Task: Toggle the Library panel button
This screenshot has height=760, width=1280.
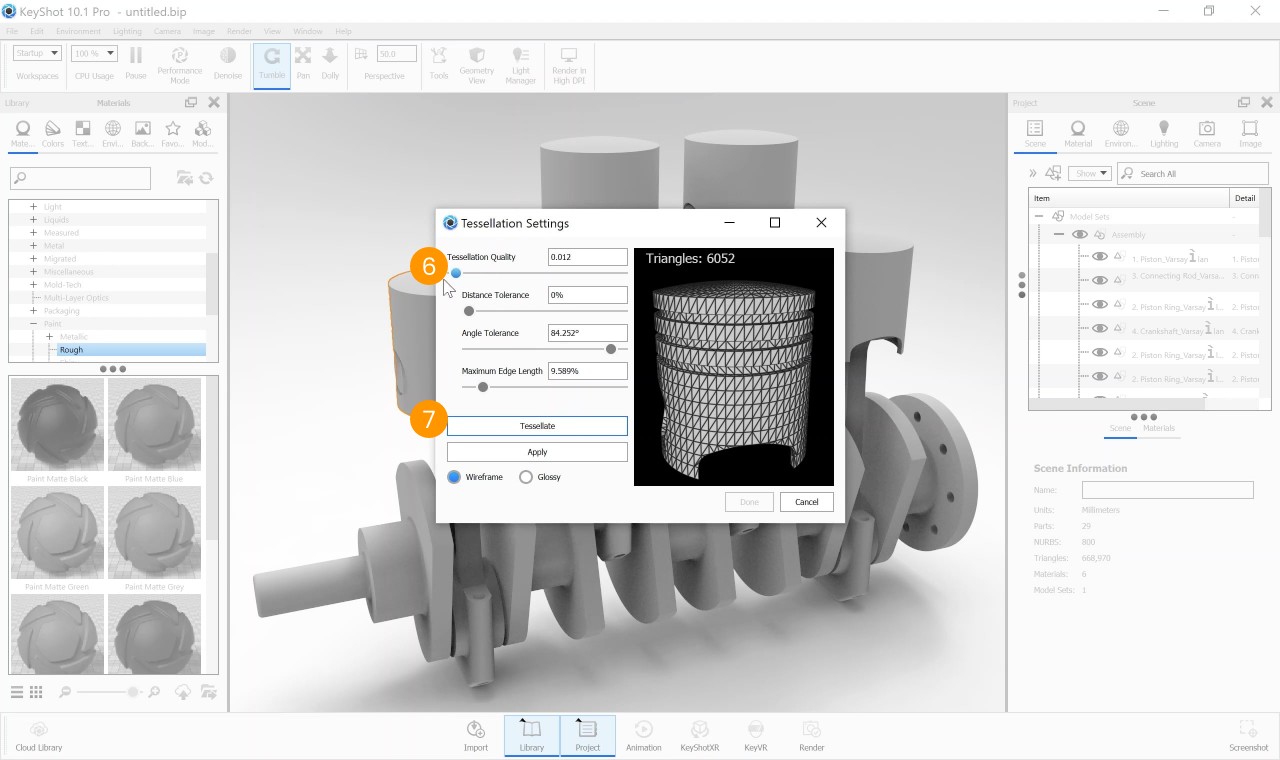Action: pos(532,736)
